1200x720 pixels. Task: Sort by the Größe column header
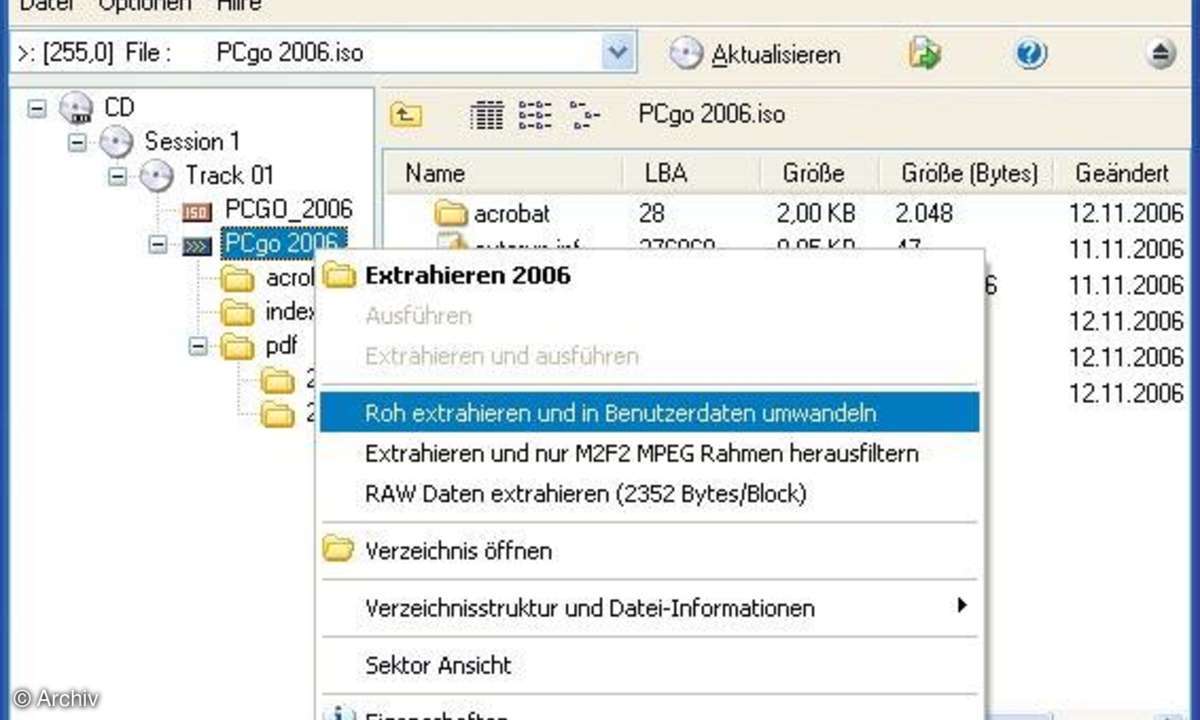tap(818, 172)
